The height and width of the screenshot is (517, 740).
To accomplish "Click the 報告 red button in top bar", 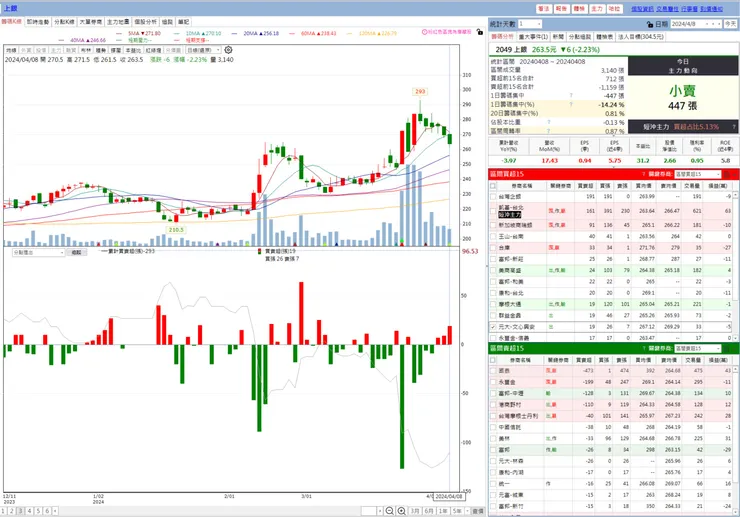I will pyautogui.click(x=561, y=8).
